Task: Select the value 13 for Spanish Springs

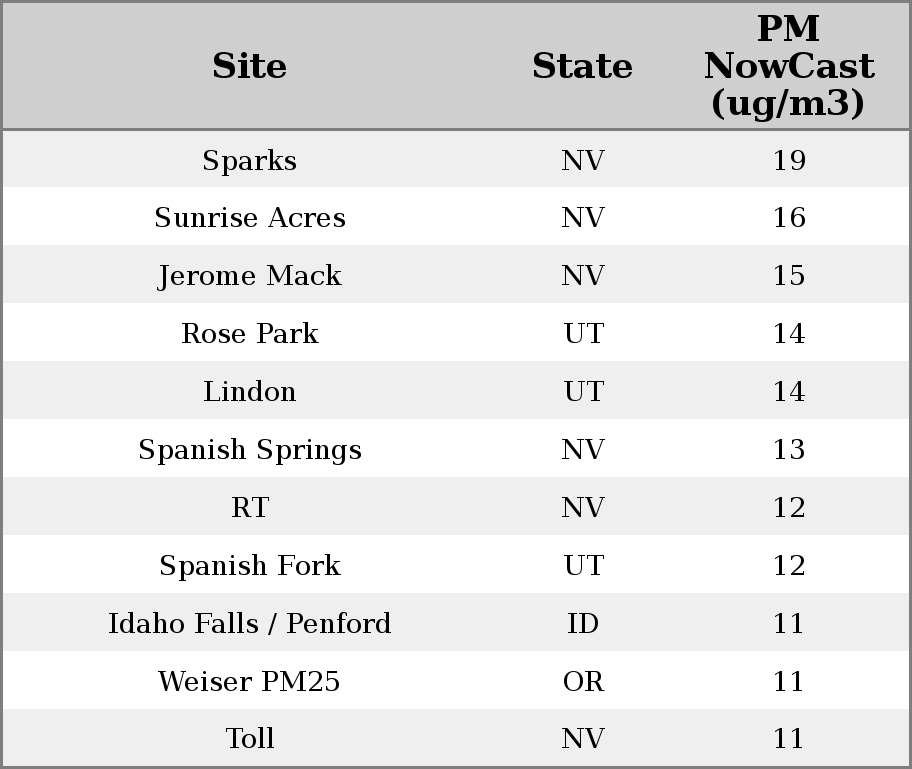Action: 789,450
